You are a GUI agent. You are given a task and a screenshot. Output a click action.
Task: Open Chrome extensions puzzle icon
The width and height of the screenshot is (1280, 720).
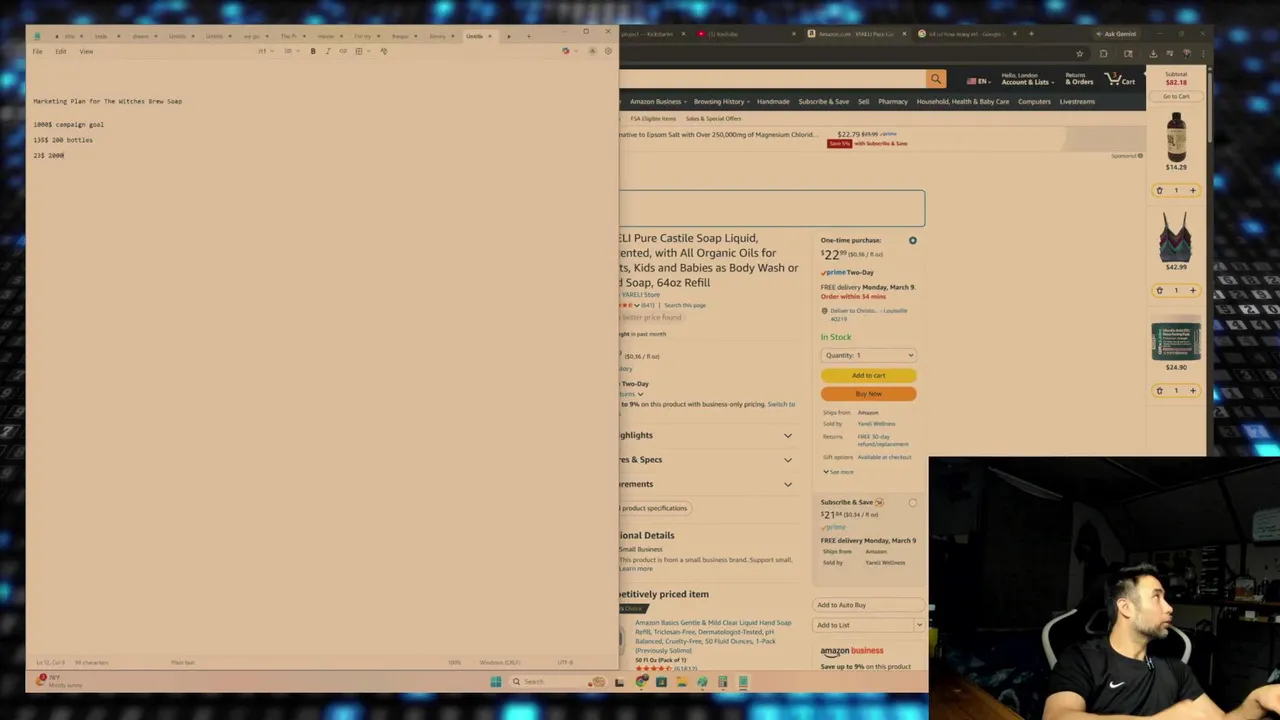tap(1103, 54)
